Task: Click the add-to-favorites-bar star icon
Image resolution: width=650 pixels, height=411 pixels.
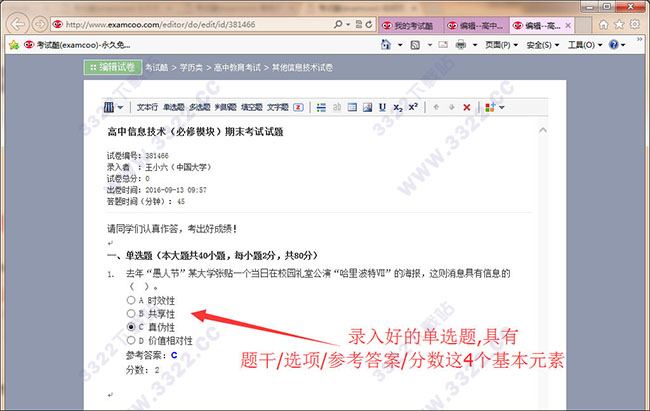Action: tap(14, 45)
